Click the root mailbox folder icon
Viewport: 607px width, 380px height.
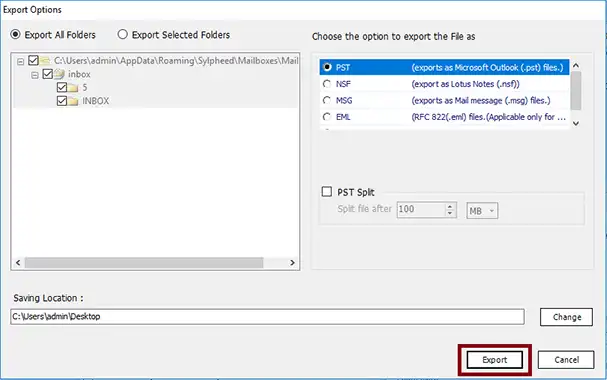[x=45, y=60]
